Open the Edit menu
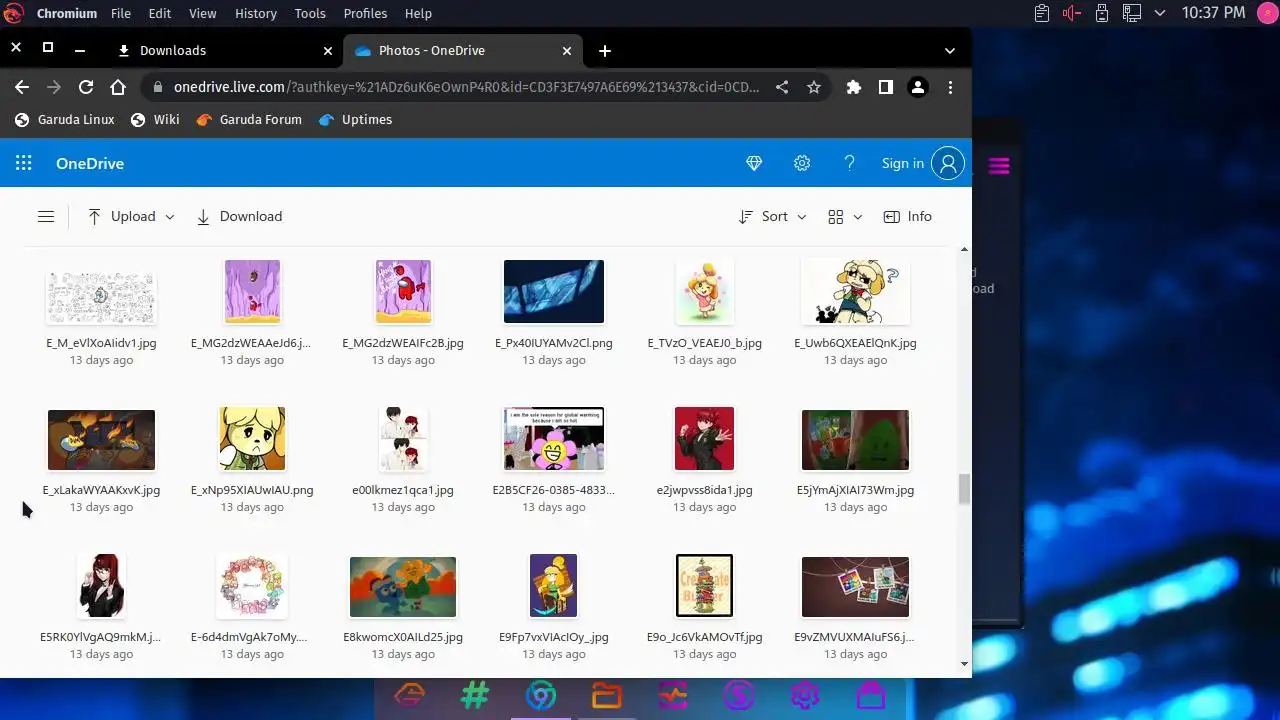 (160, 13)
